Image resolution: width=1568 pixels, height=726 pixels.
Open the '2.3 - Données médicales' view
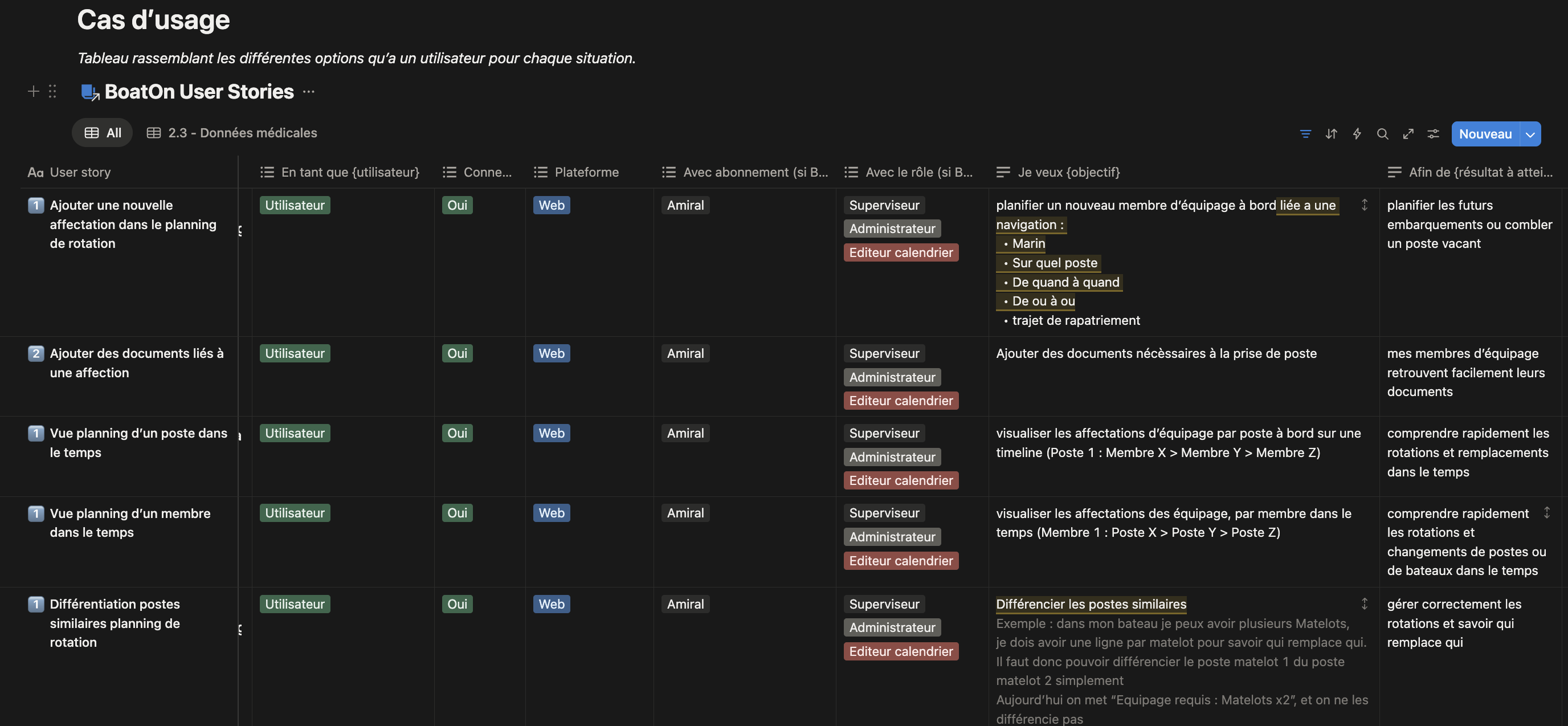242,132
